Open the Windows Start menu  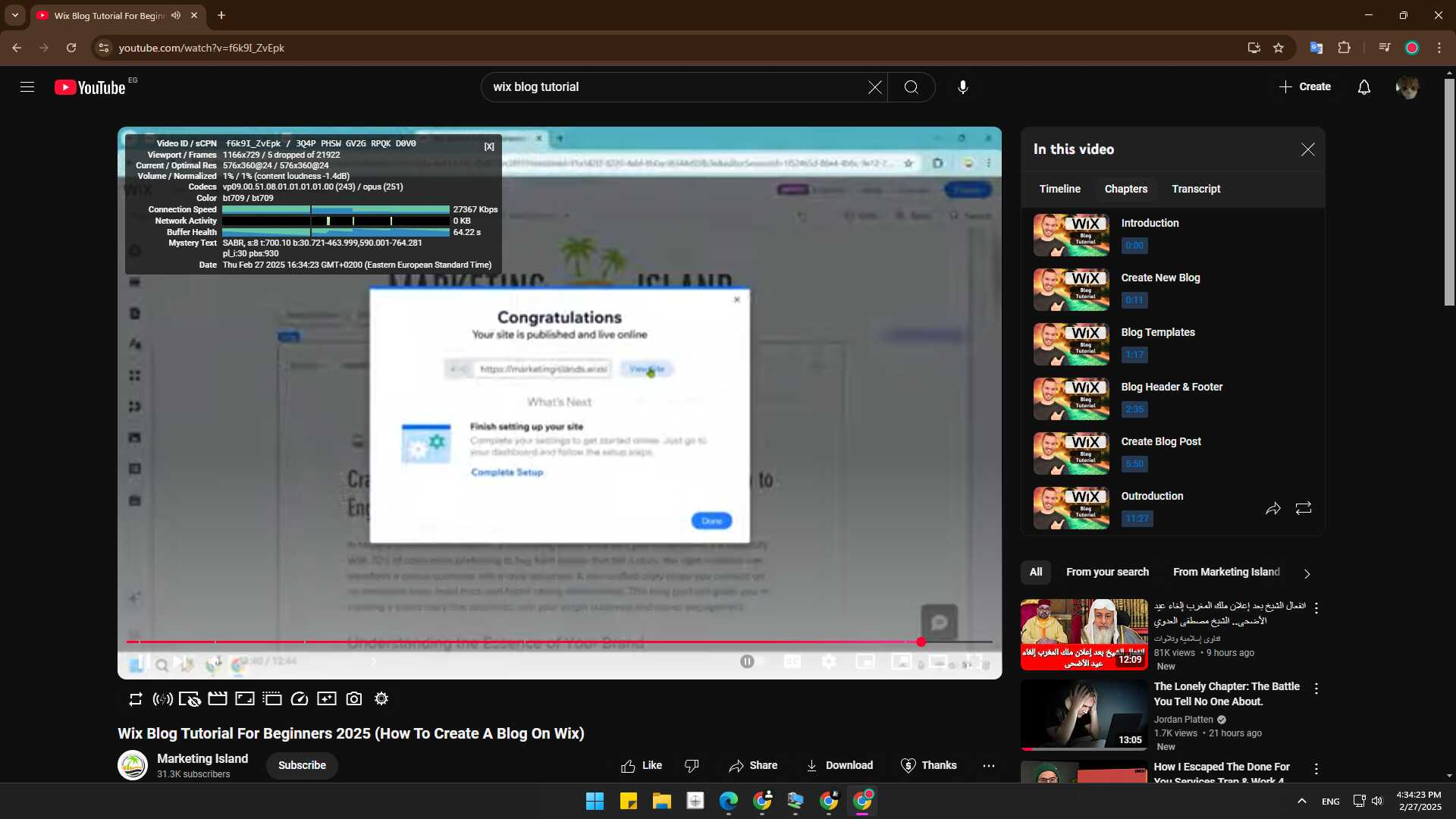[595, 801]
